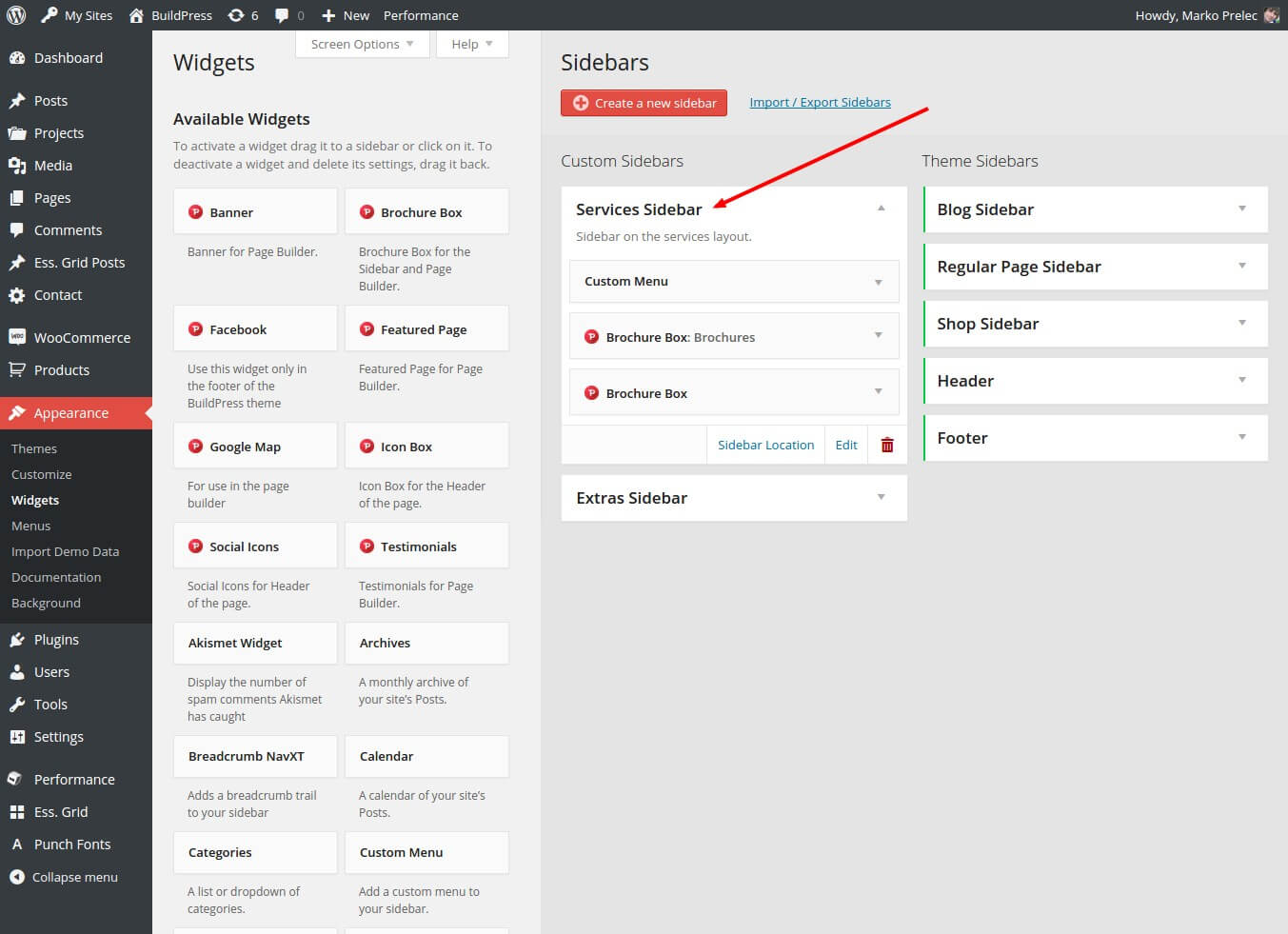Open Themes under Appearance
Image resolution: width=1288 pixels, height=934 pixels.
[34, 448]
